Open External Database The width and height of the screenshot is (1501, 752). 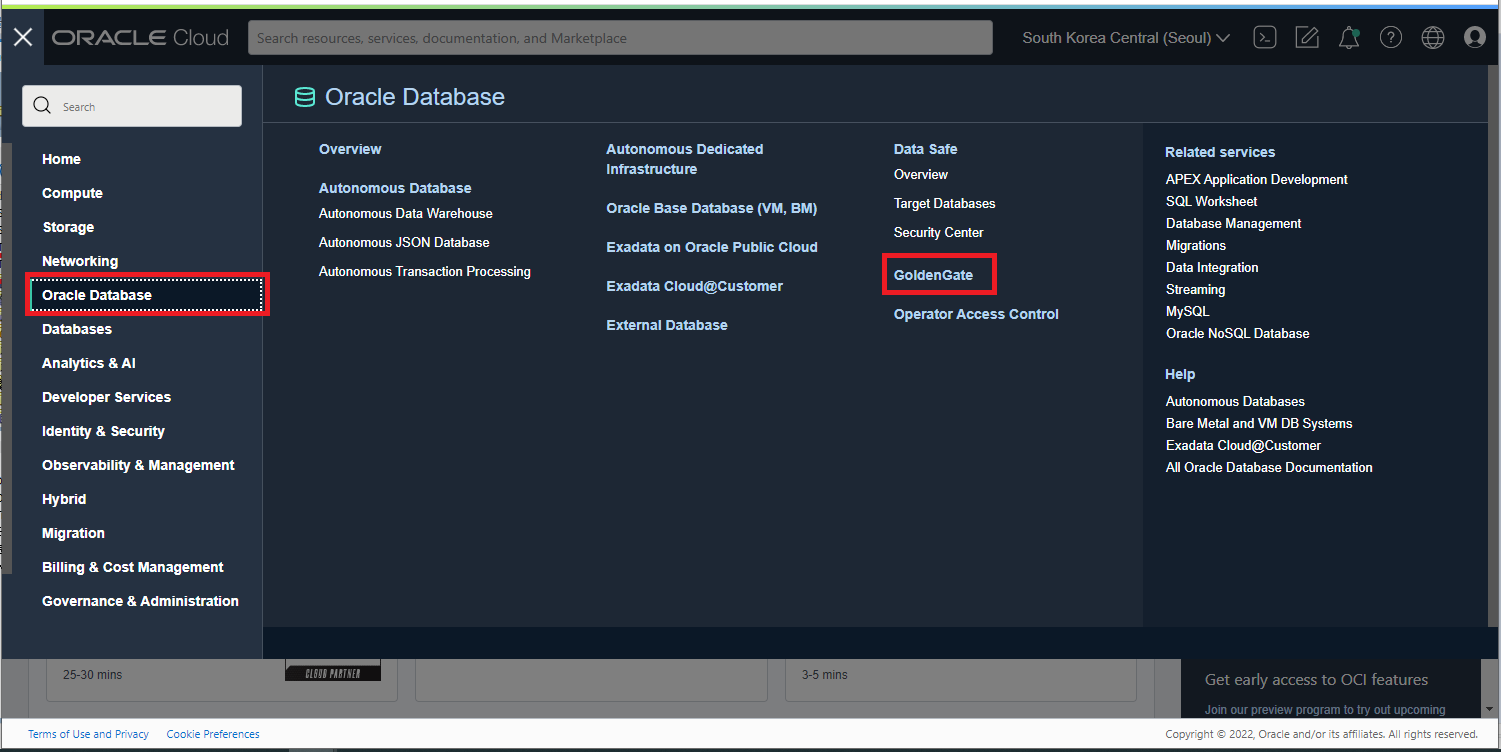pos(667,325)
